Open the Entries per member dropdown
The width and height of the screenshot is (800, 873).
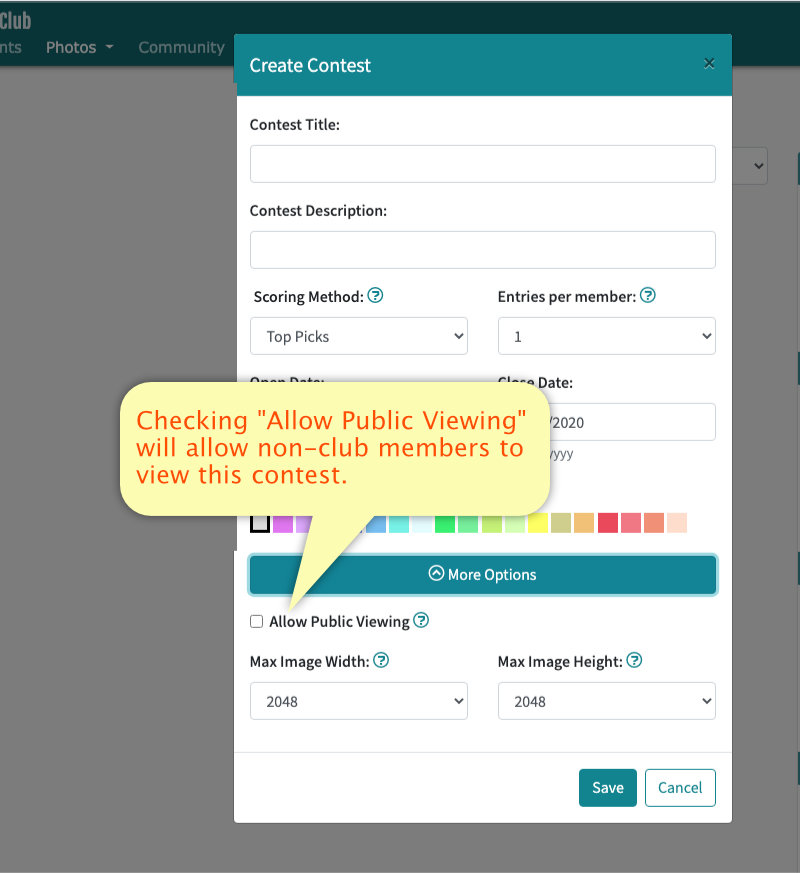[606, 336]
